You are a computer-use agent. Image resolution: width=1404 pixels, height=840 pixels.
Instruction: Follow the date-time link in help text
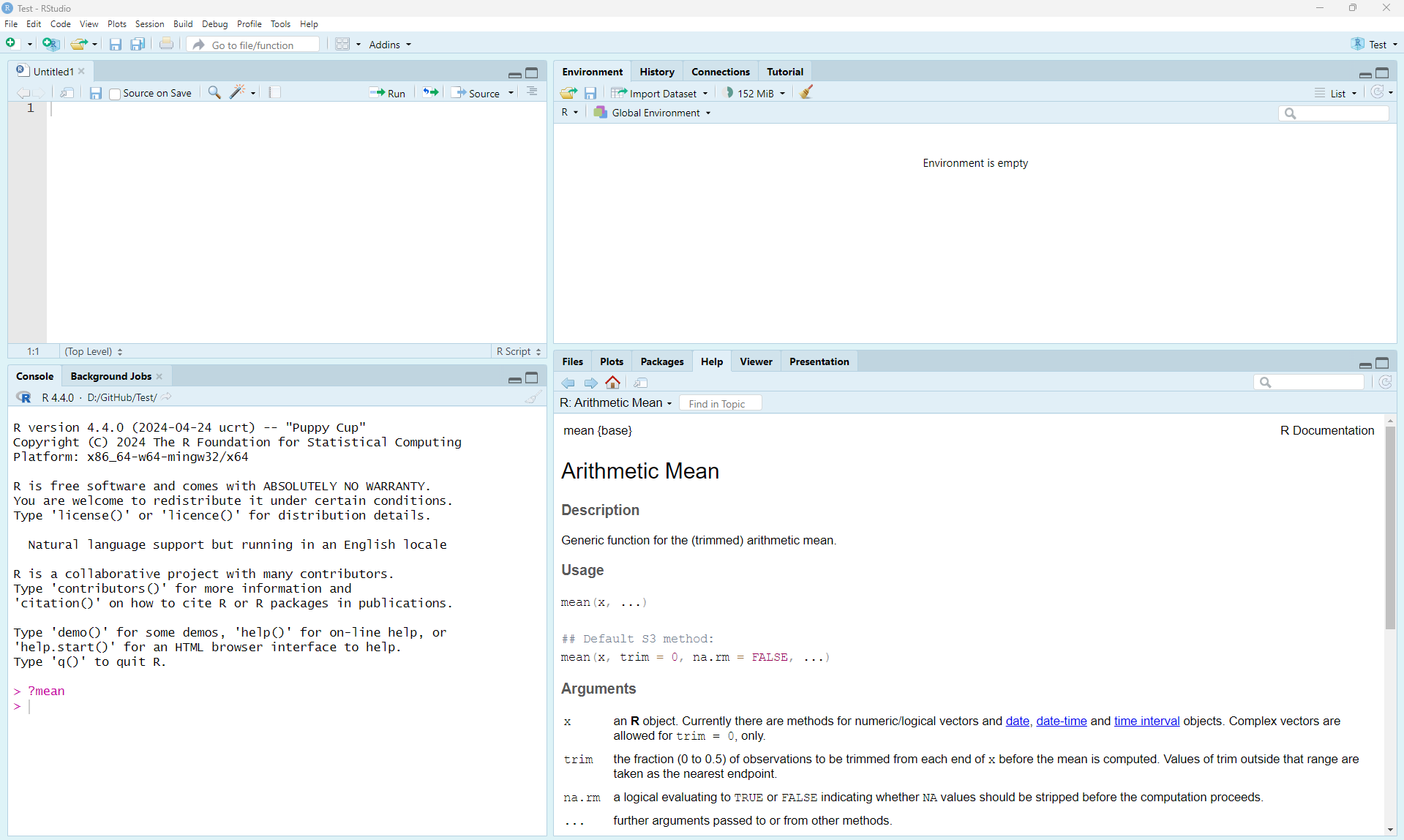click(1062, 721)
